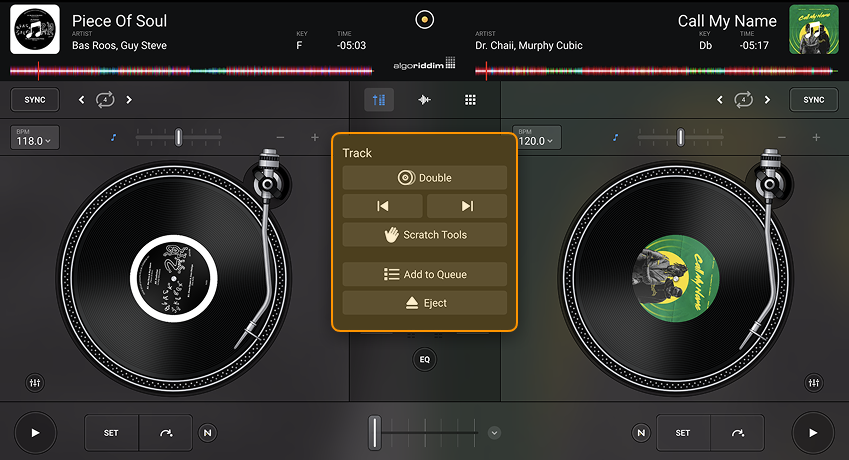The image size is (849, 460).
Task: Click artist Dr. Chaii, Murphy Cubic
Action: tap(529, 45)
